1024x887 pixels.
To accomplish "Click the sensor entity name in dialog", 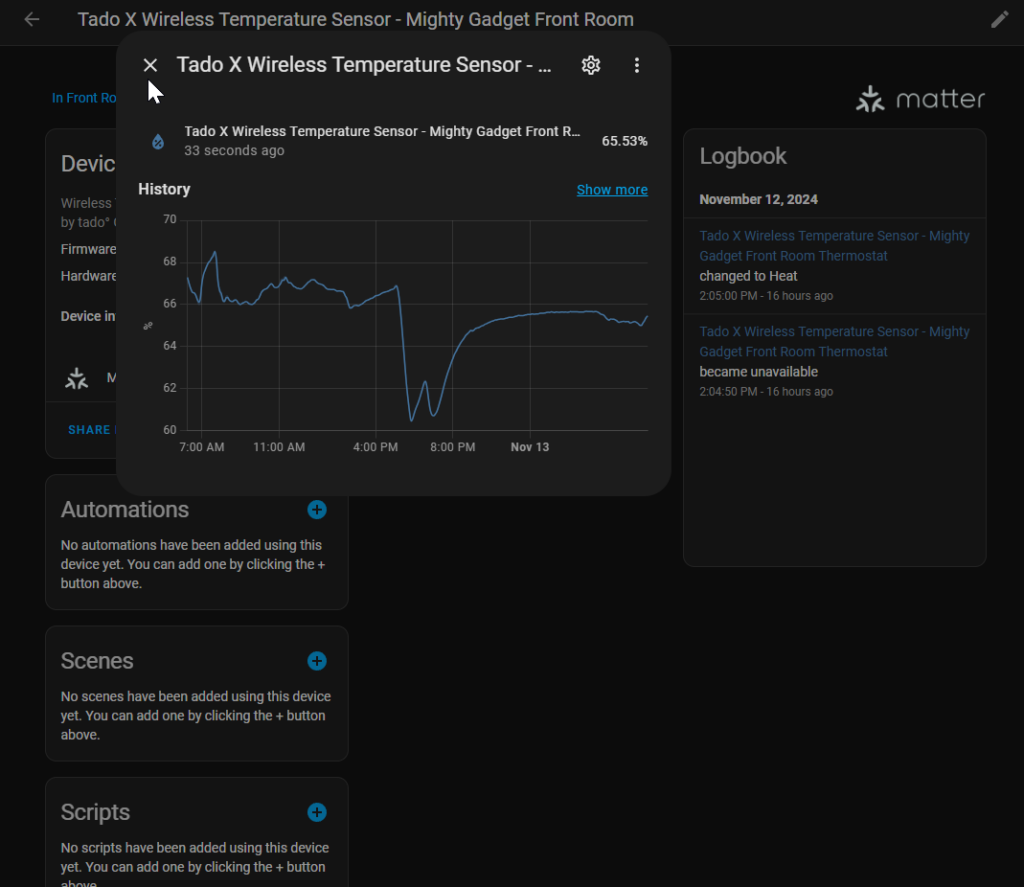I will tap(382, 132).
